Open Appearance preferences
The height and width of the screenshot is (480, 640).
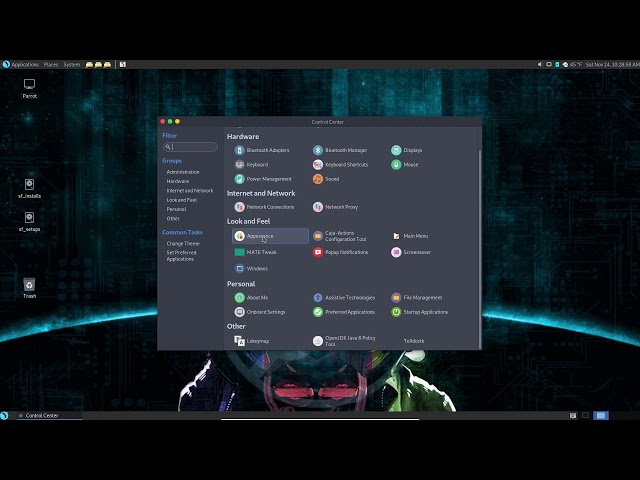point(270,236)
